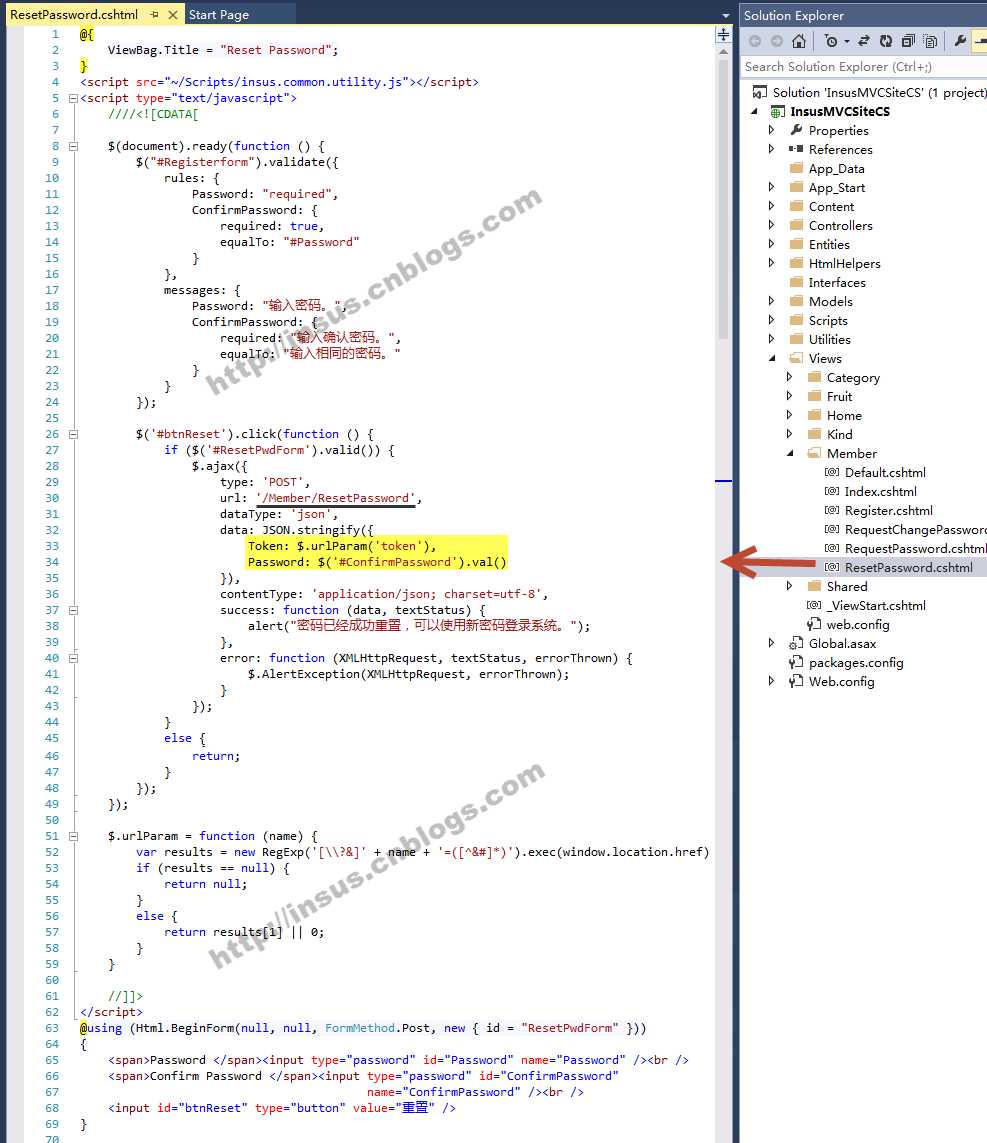987x1143 pixels.
Task: Collapse the script block outlining at line 5
Action: coord(73,98)
